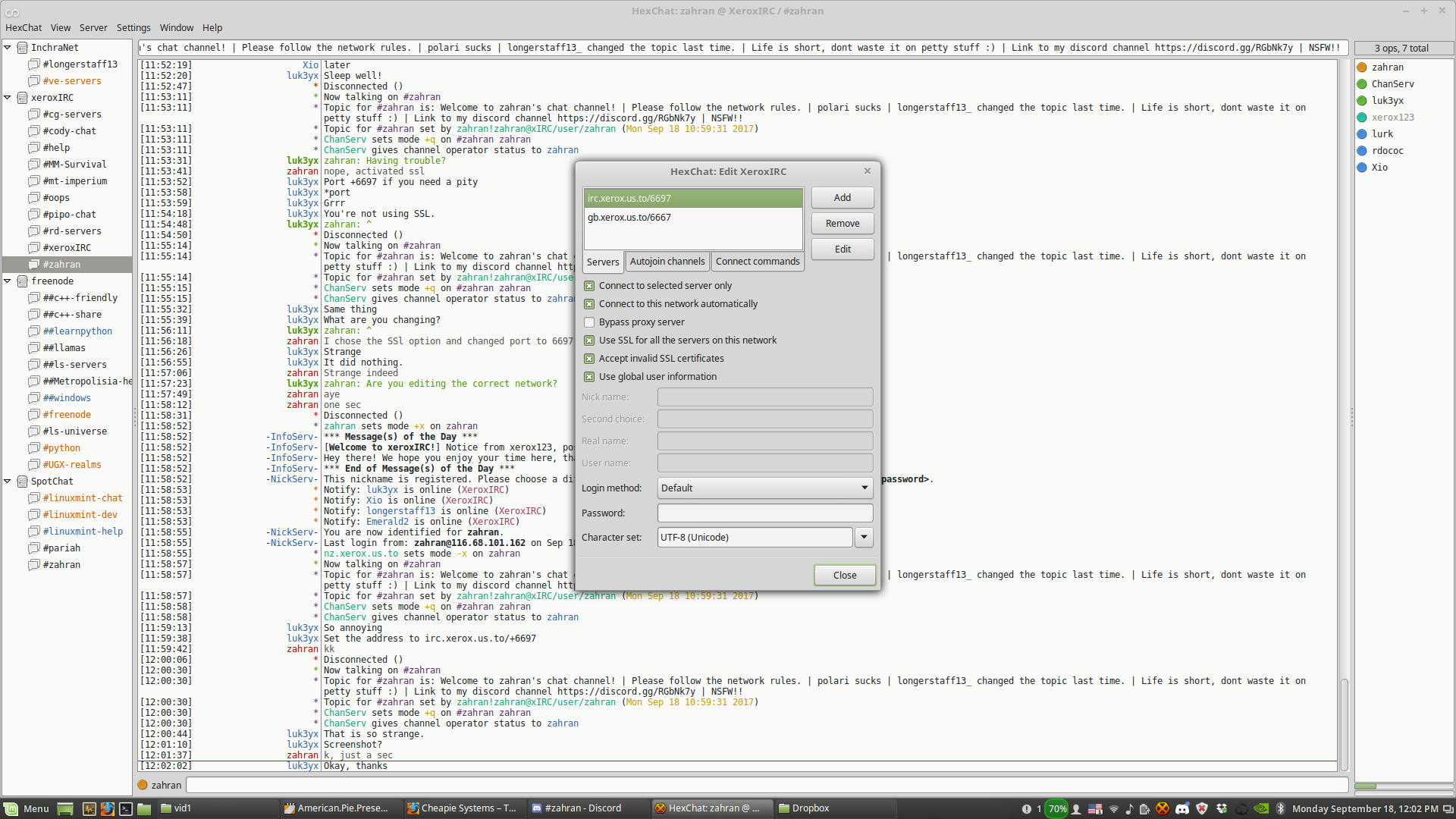
Task: Click the Remove server button
Action: pyautogui.click(x=843, y=224)
